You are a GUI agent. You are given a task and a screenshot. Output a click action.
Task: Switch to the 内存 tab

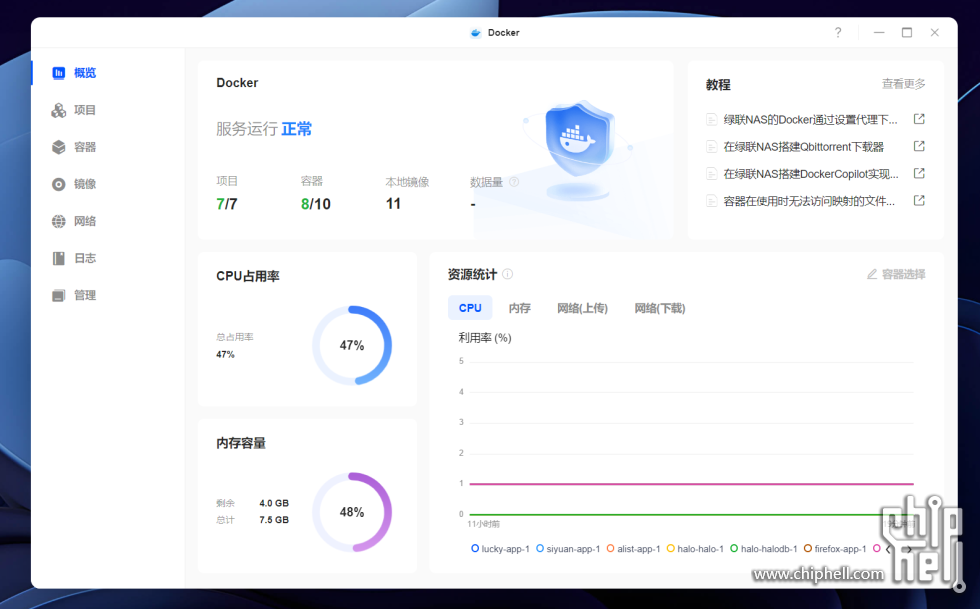(x=519, y=308)
